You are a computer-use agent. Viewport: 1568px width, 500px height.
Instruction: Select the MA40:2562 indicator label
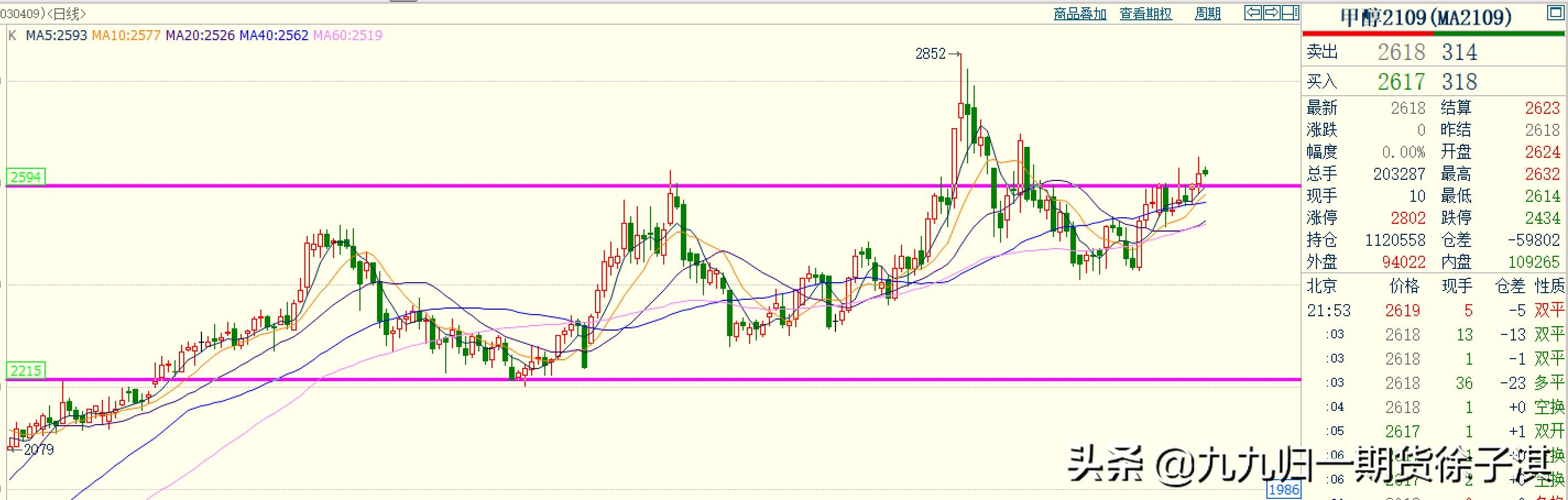point(274,35)
